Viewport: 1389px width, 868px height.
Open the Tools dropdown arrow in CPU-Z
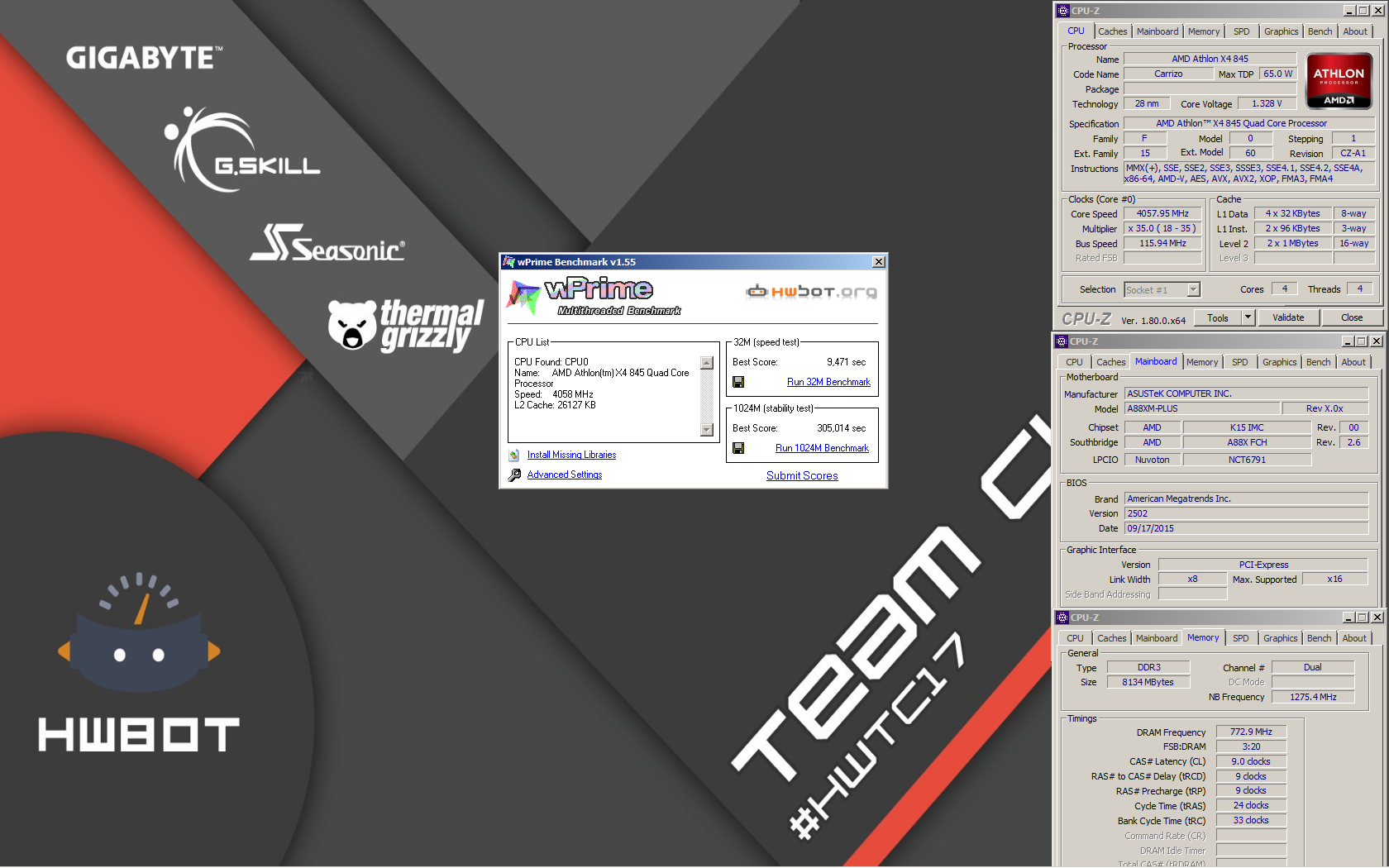click(1248, 317)
